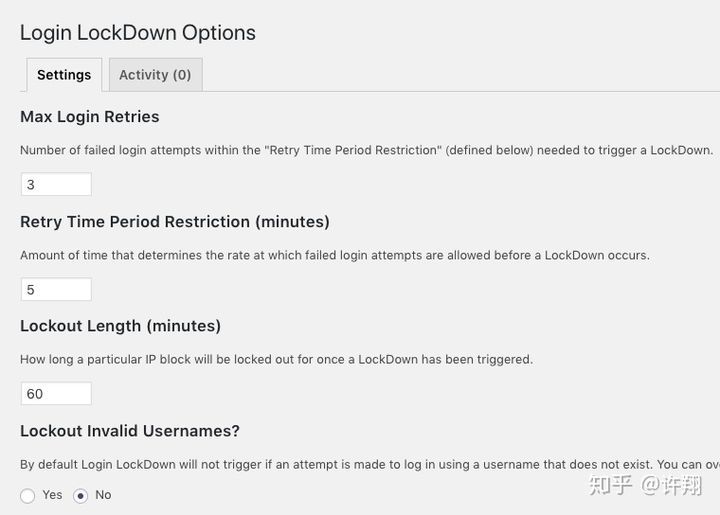The width and height of the screenshot is (720, 515).
Task: Click the @许翔 watermark username
Action: pos(674,485)
